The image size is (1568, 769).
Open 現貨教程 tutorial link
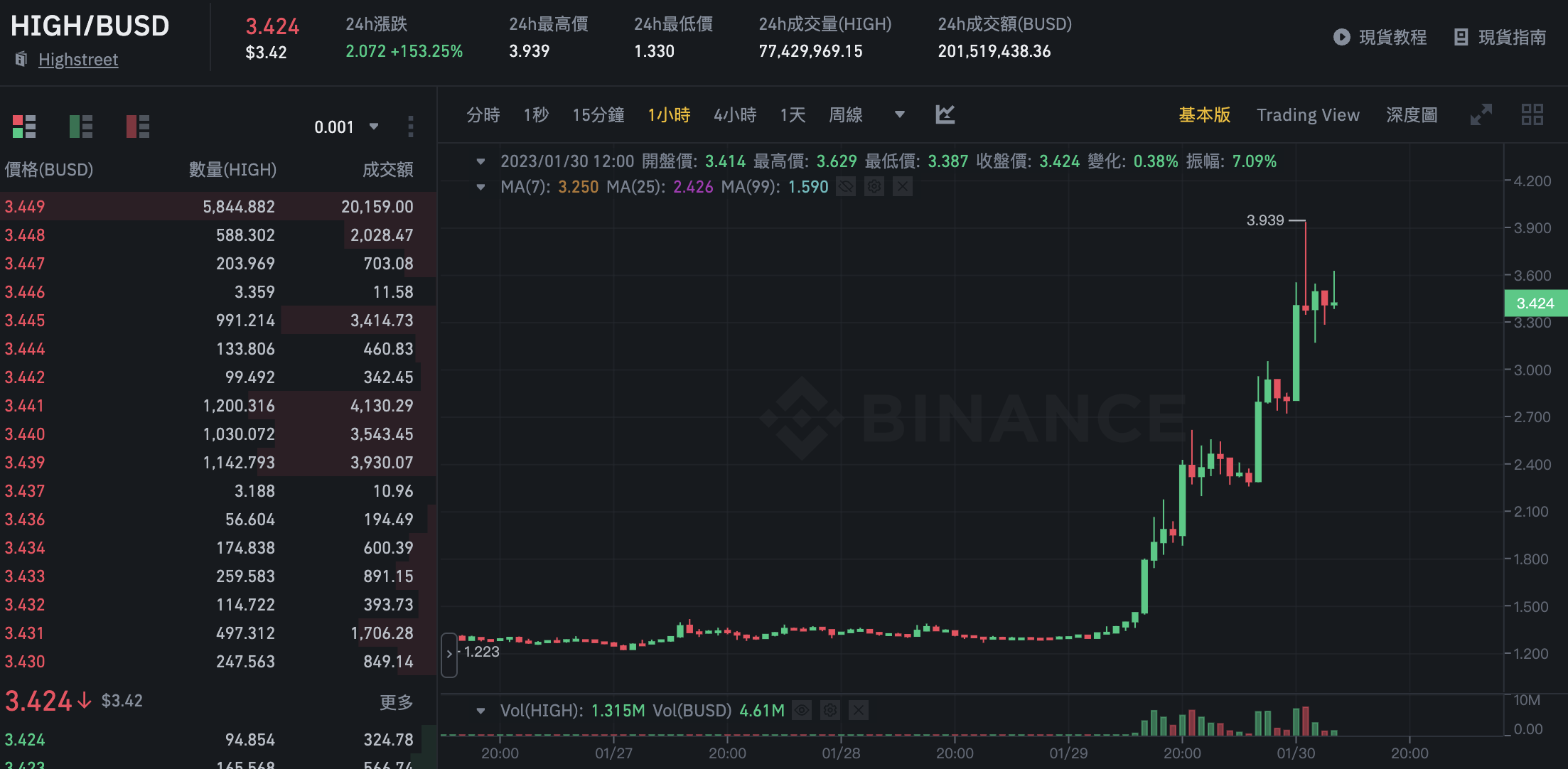[x=1392, y=37]
